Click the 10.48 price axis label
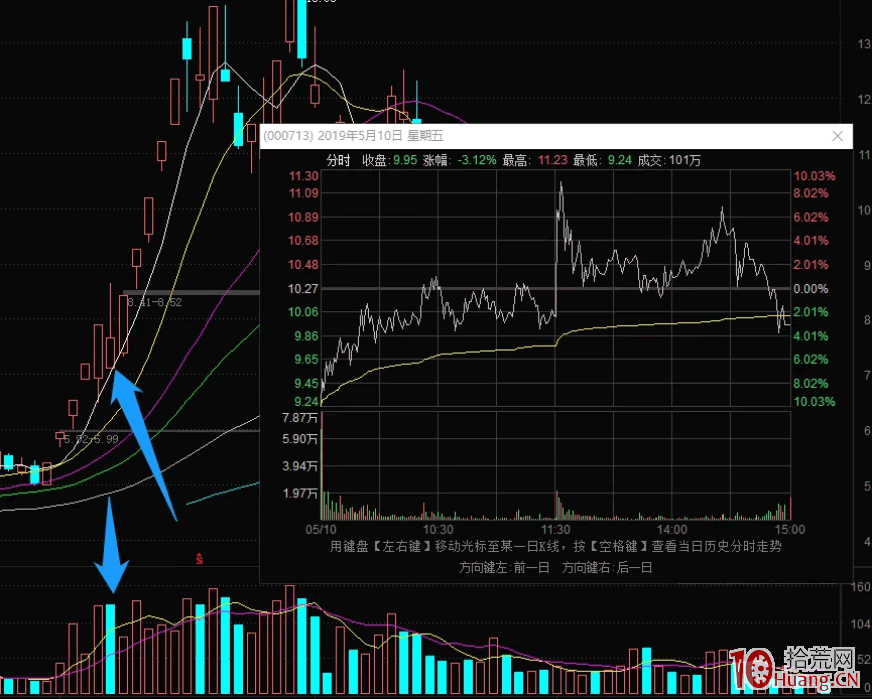 coord(303,265)
